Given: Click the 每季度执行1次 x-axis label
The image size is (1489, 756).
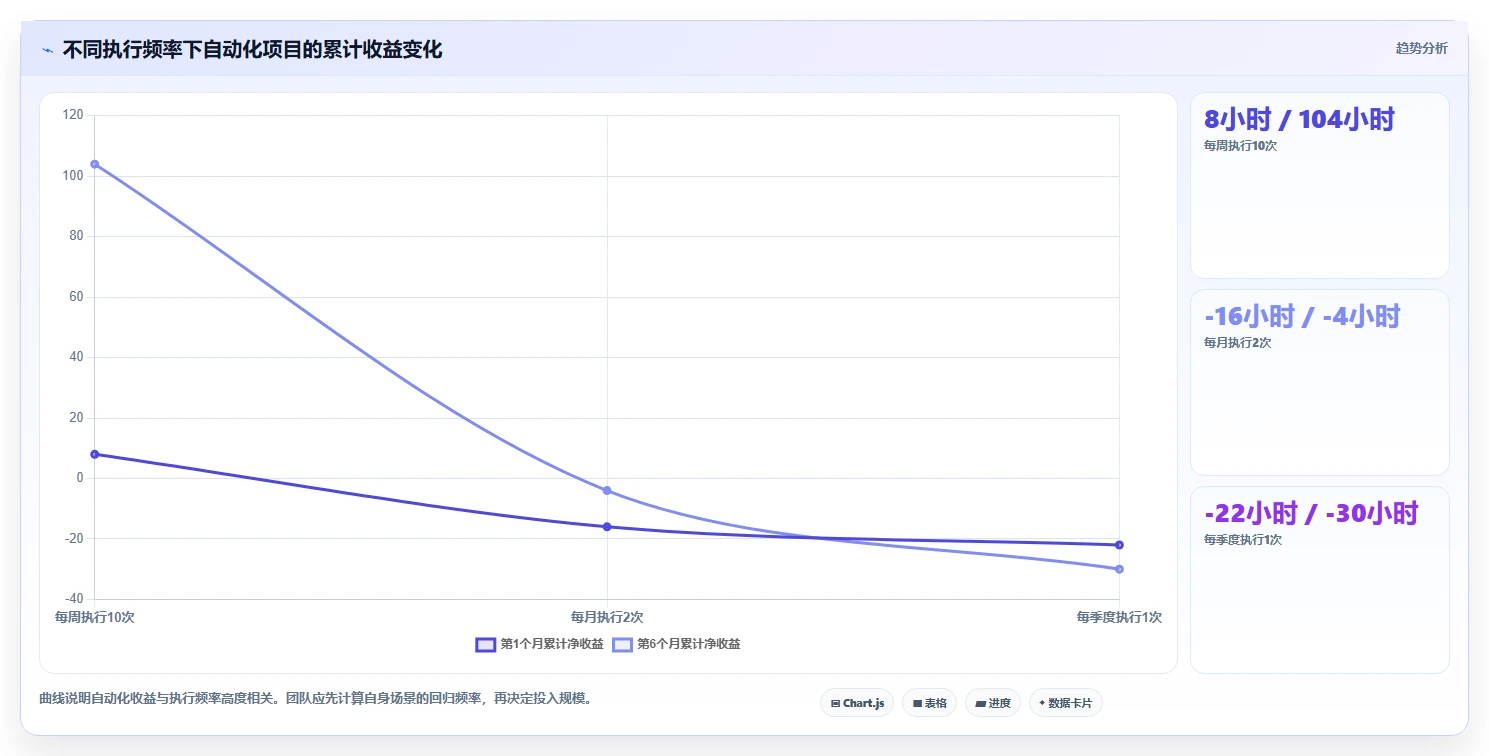Looking at the screenshot, I should point(1119,617).
